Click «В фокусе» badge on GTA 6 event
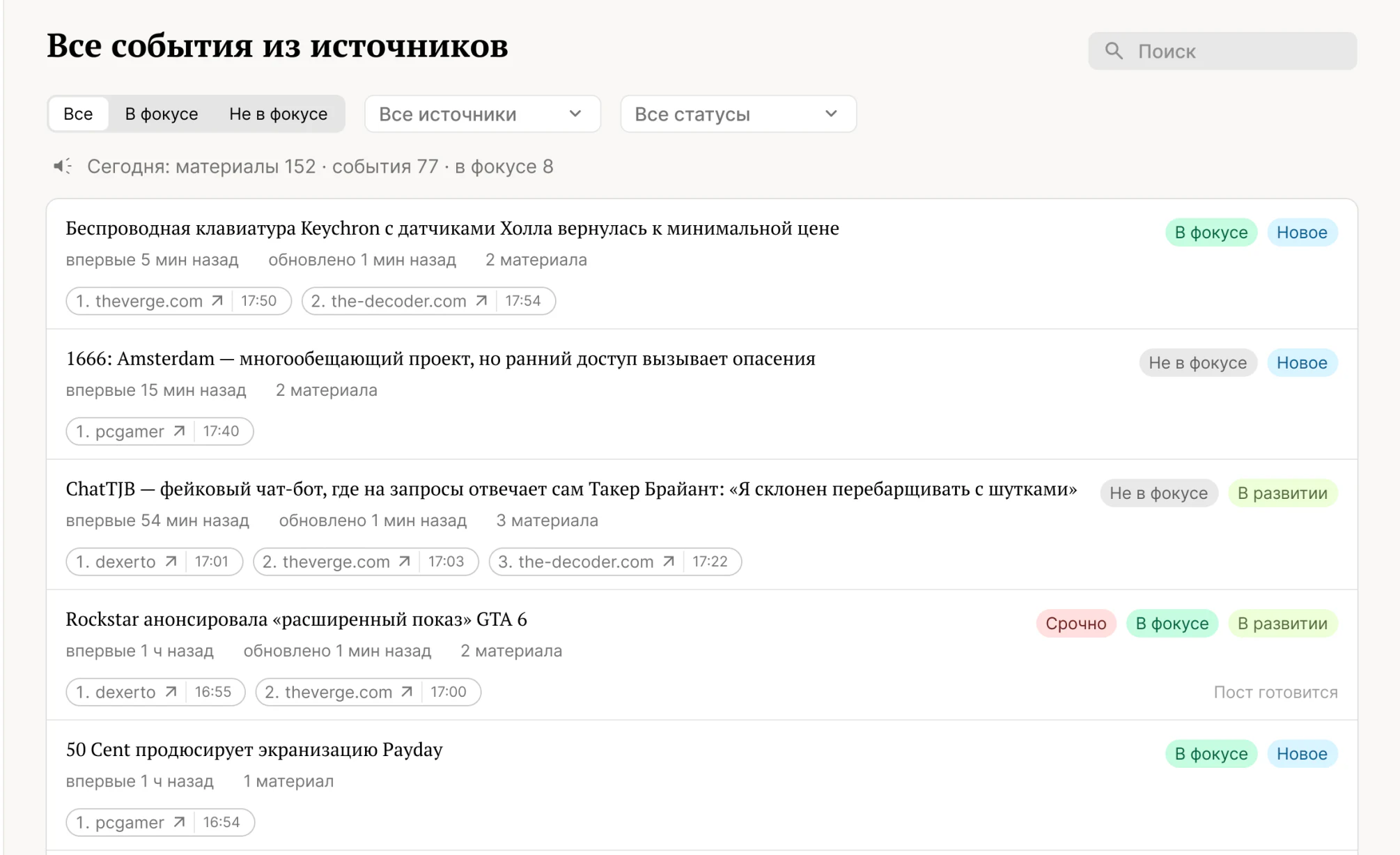This screenshot has height=855, width=1400. pyautogui.click(x=1172, y=623)
